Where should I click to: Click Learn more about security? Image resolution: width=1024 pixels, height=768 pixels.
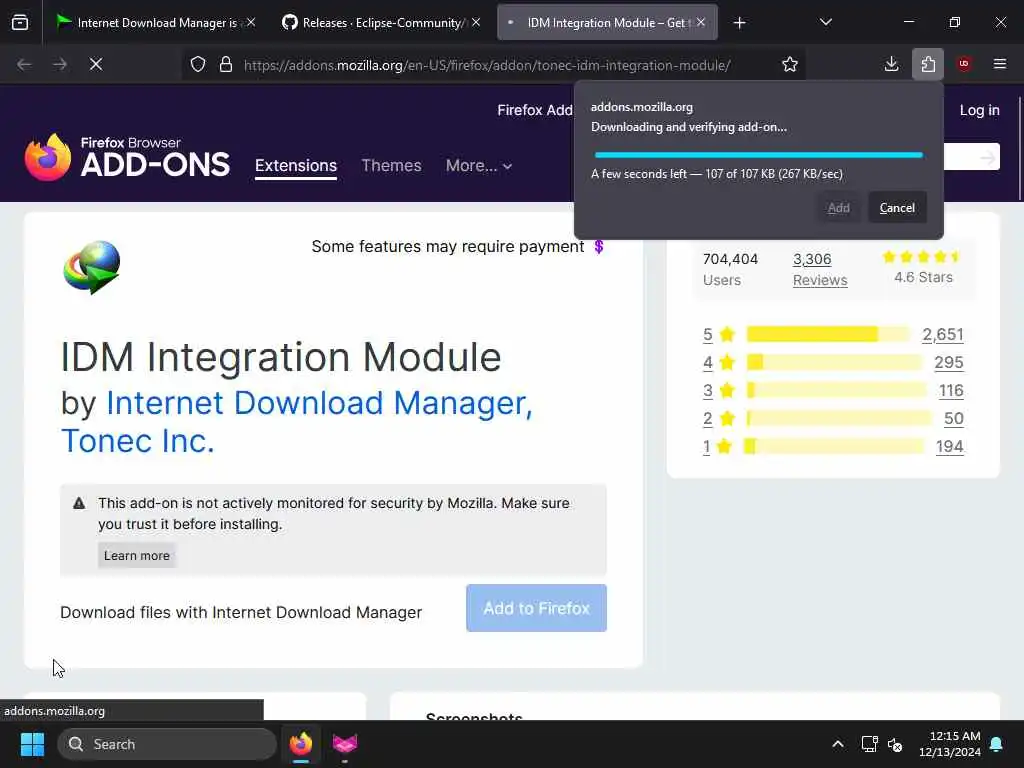tap(136, 556)
